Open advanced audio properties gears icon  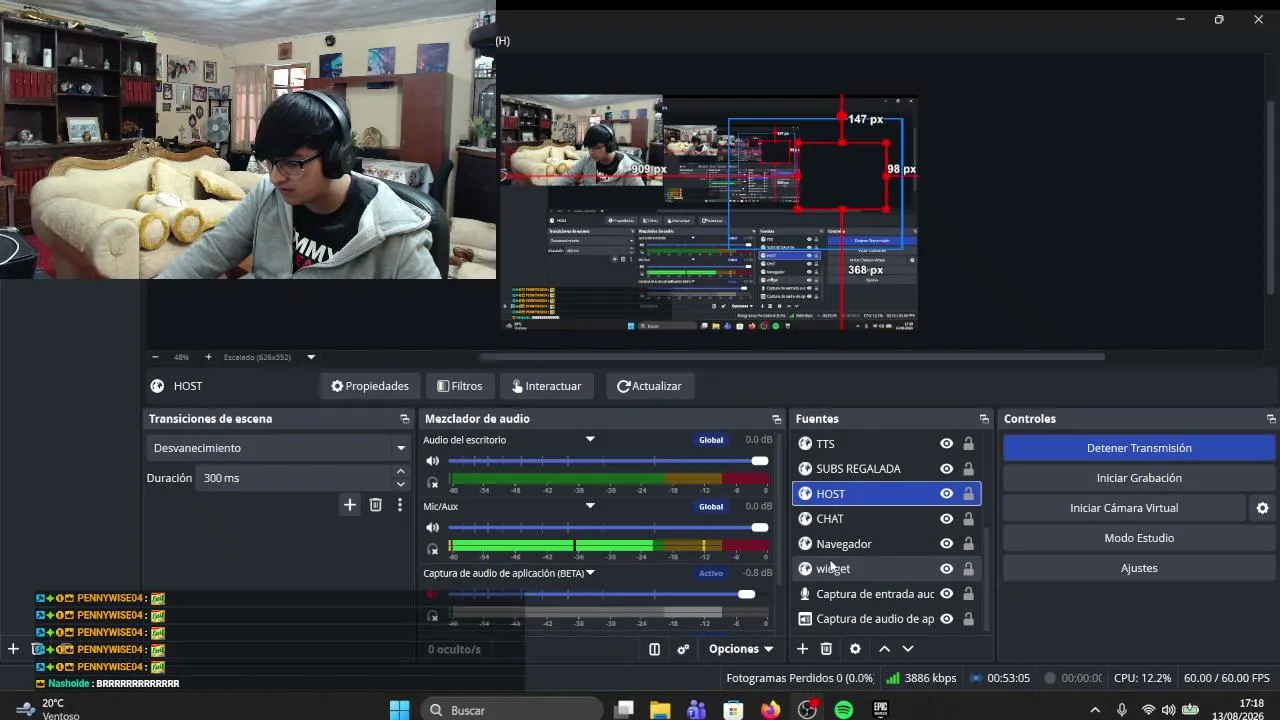[x=683, y=649]
